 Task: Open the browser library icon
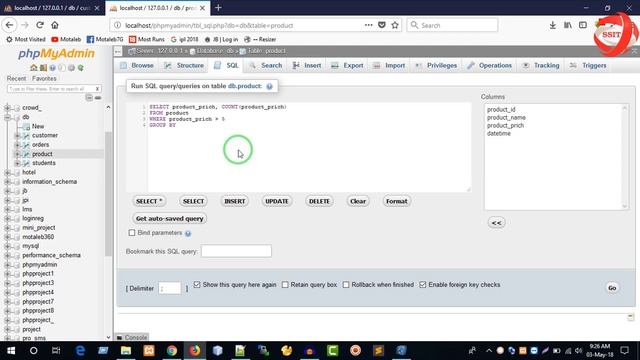[x=568, y=25]
